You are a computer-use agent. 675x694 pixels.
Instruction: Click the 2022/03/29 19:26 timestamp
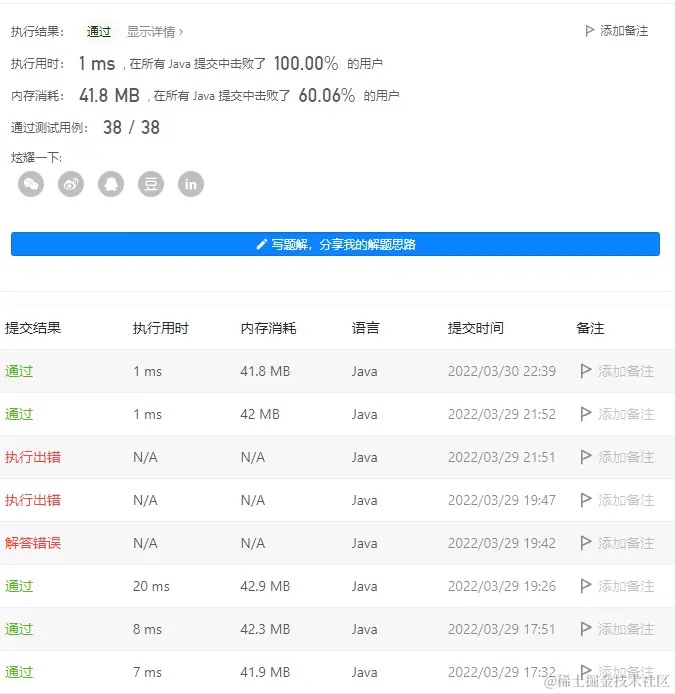(502, 586)
